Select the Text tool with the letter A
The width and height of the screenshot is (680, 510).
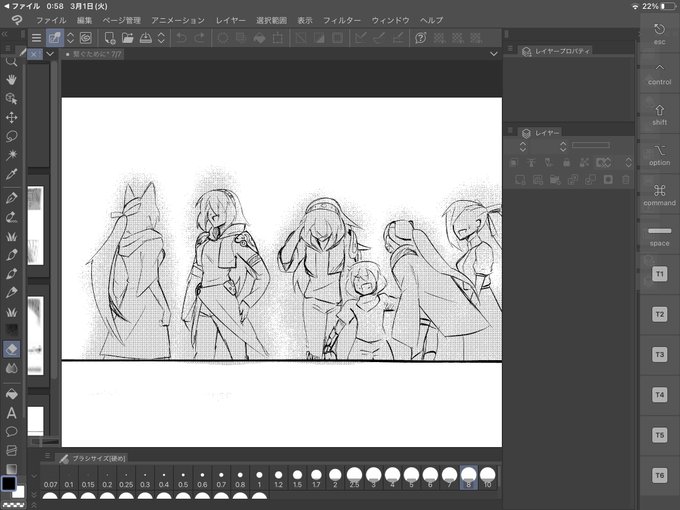[11, 413]
